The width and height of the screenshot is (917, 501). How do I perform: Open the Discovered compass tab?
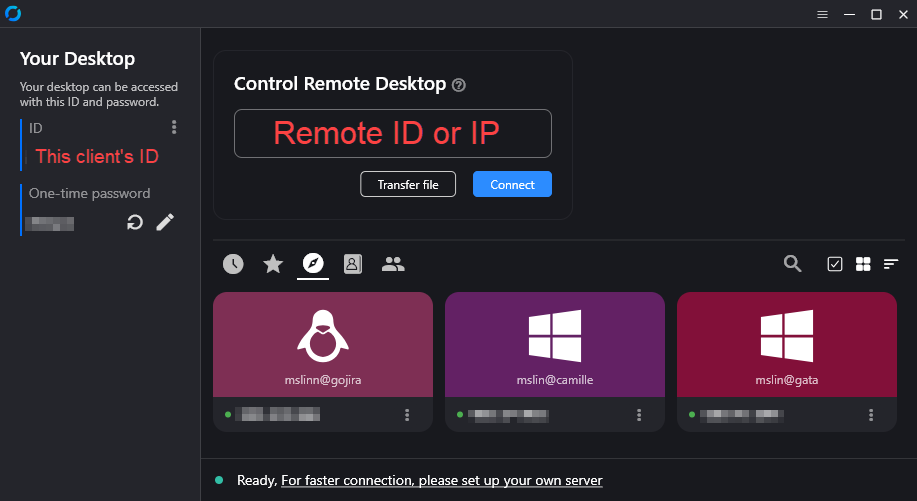pyautogui.click(x=313, y=264)
